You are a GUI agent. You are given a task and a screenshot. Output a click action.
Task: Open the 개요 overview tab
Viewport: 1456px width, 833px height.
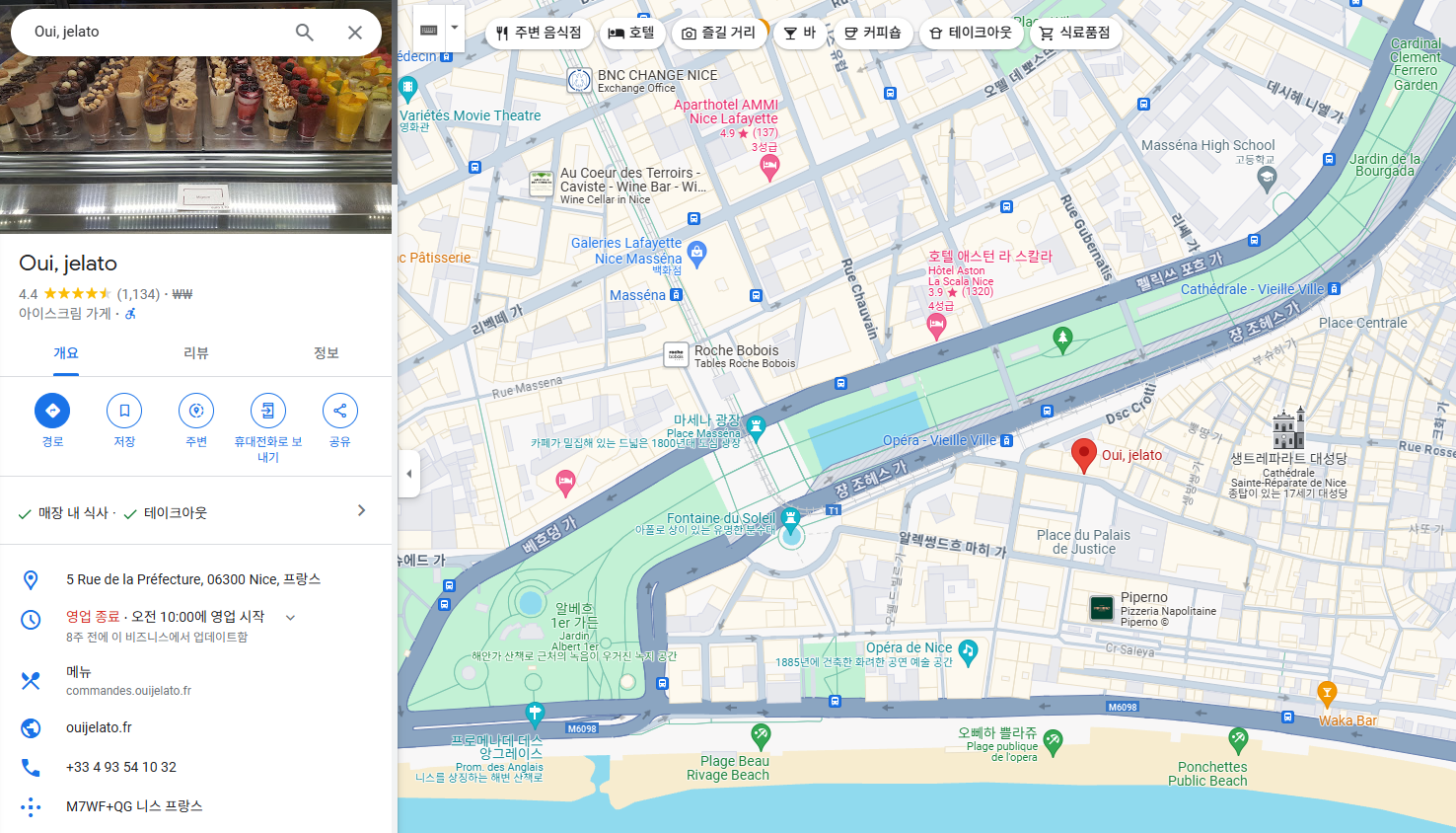pyautogui.click(x=65, y=353)
